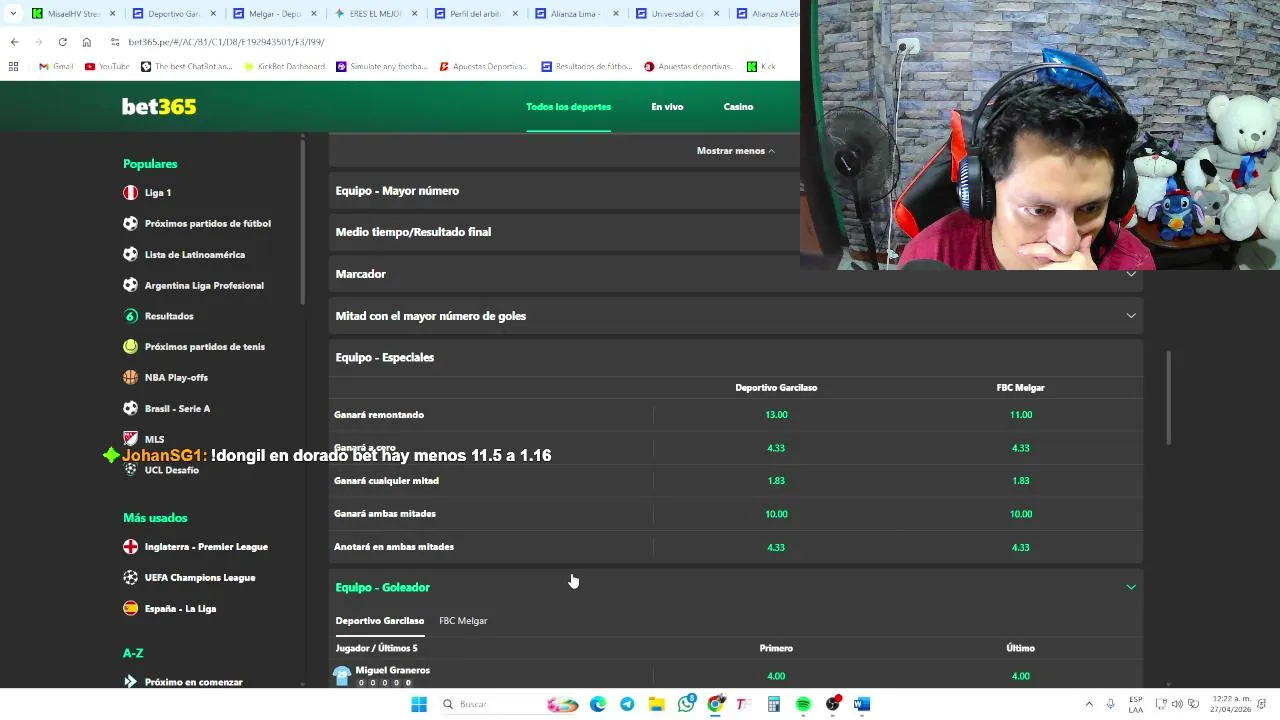
Task: Click the address bar URL
Action: [x=226, y=42]
